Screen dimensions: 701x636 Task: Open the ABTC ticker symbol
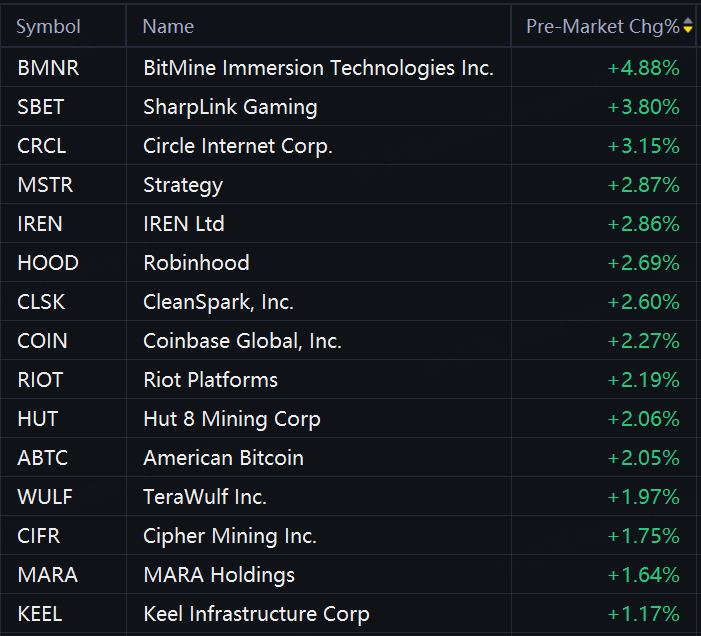[x=45, y=458]
